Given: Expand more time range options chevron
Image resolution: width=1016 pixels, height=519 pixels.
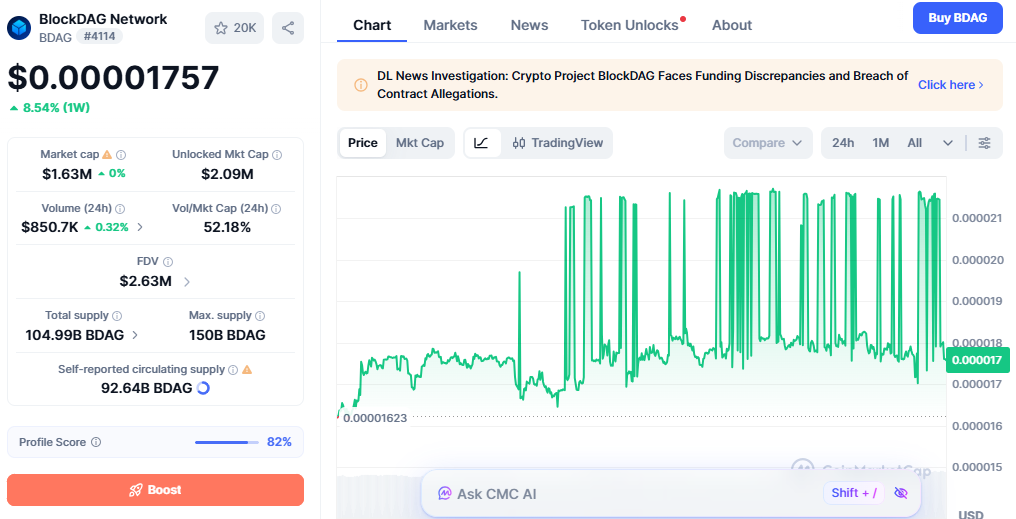Looking at the screenshot, I should click(947, 143).
